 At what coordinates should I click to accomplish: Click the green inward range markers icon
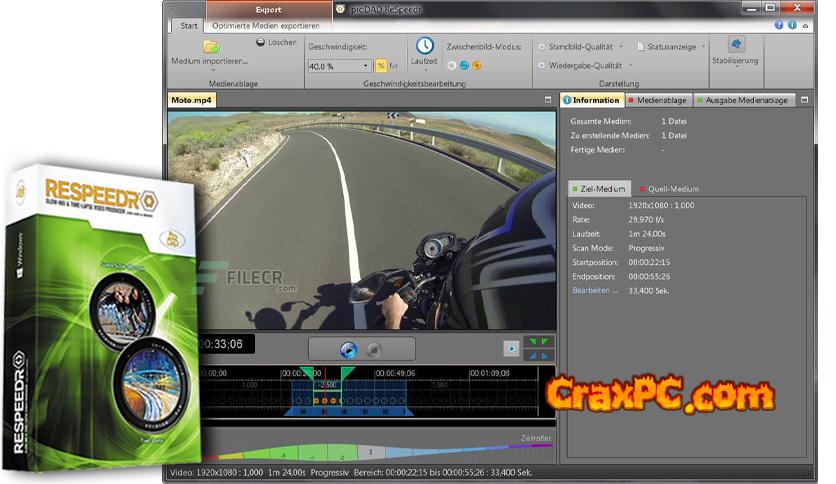539,342
